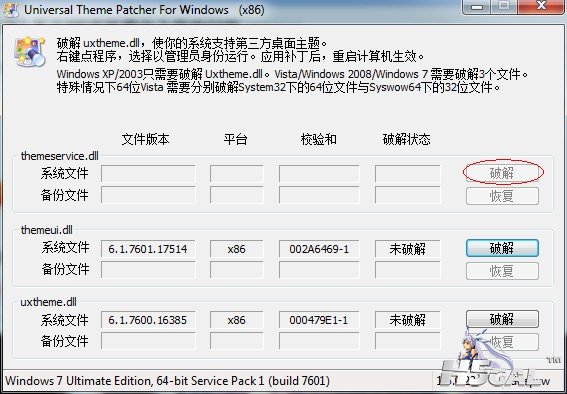Click the themeui.dll backup file version field
Image resolution: width=567 pixels, height=394 pixels.
coord(148,270)
